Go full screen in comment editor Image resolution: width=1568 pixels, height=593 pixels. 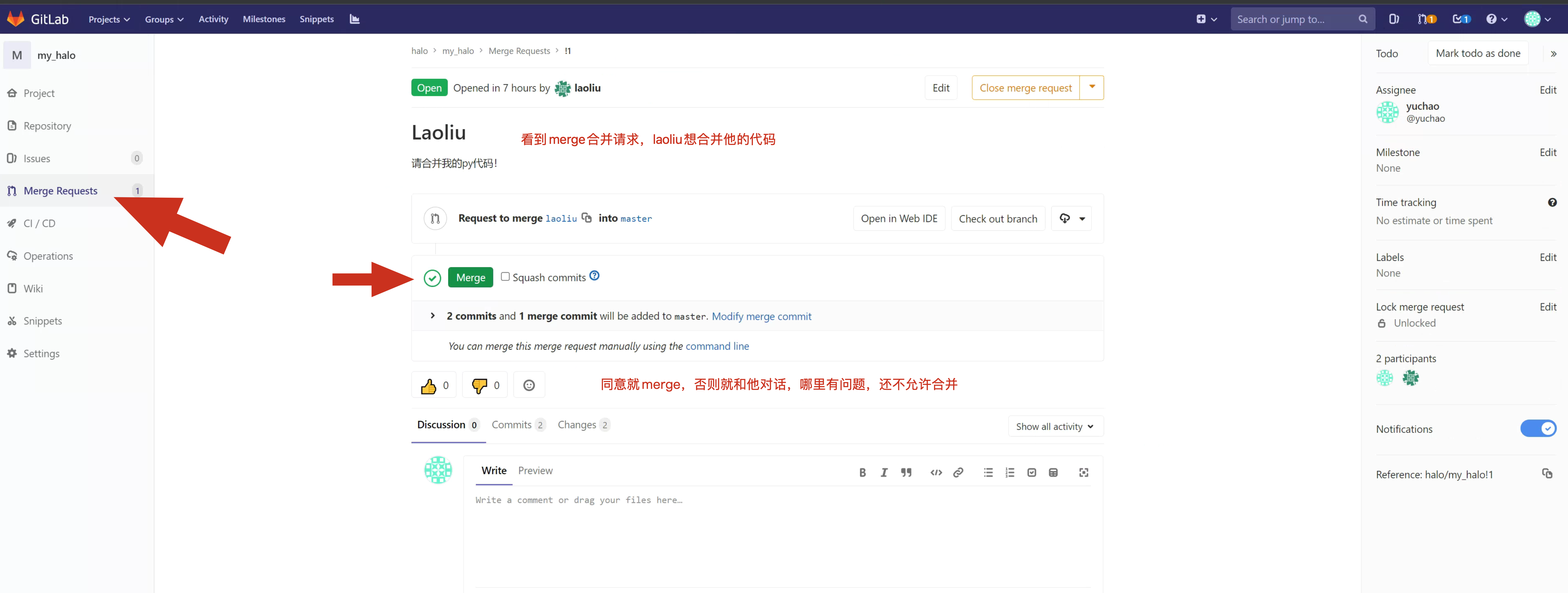(x=1083, y=472)
